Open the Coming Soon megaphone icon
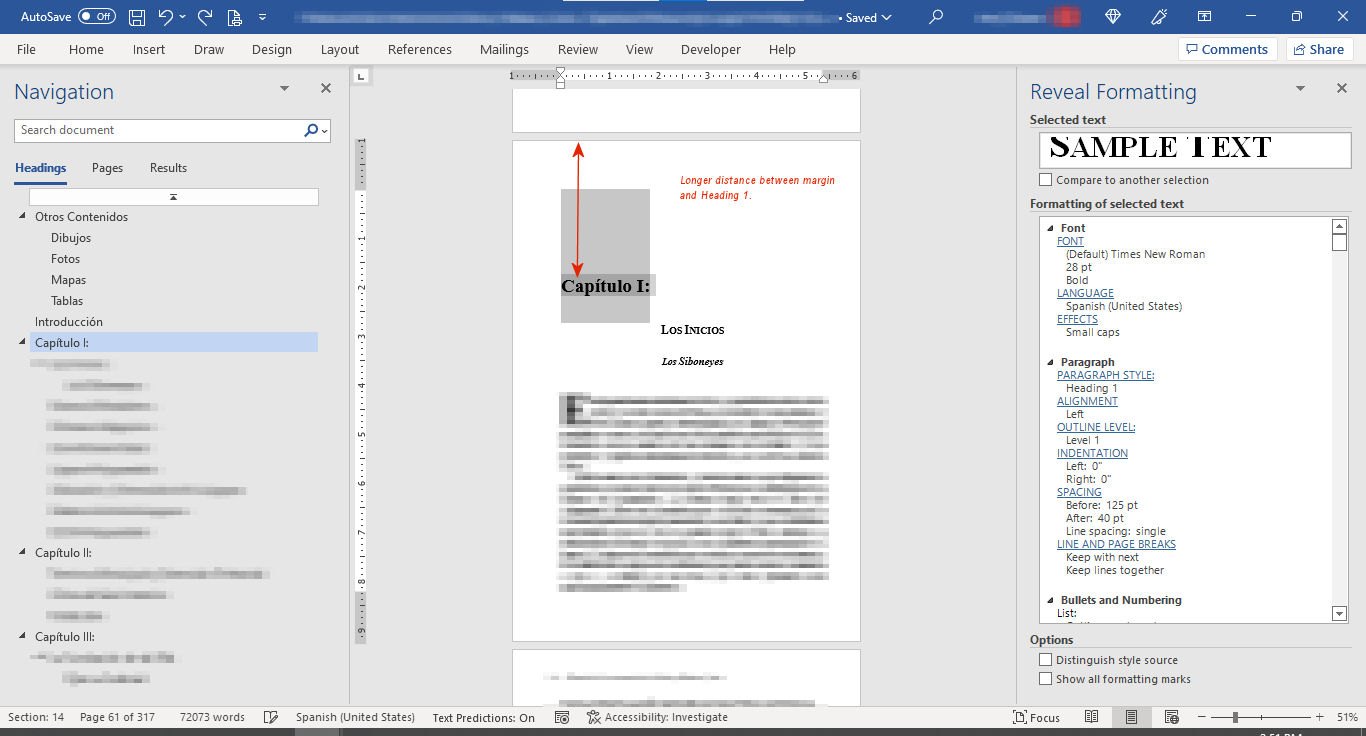This screenshot has width=1366, height=736. click(1160, 17)
